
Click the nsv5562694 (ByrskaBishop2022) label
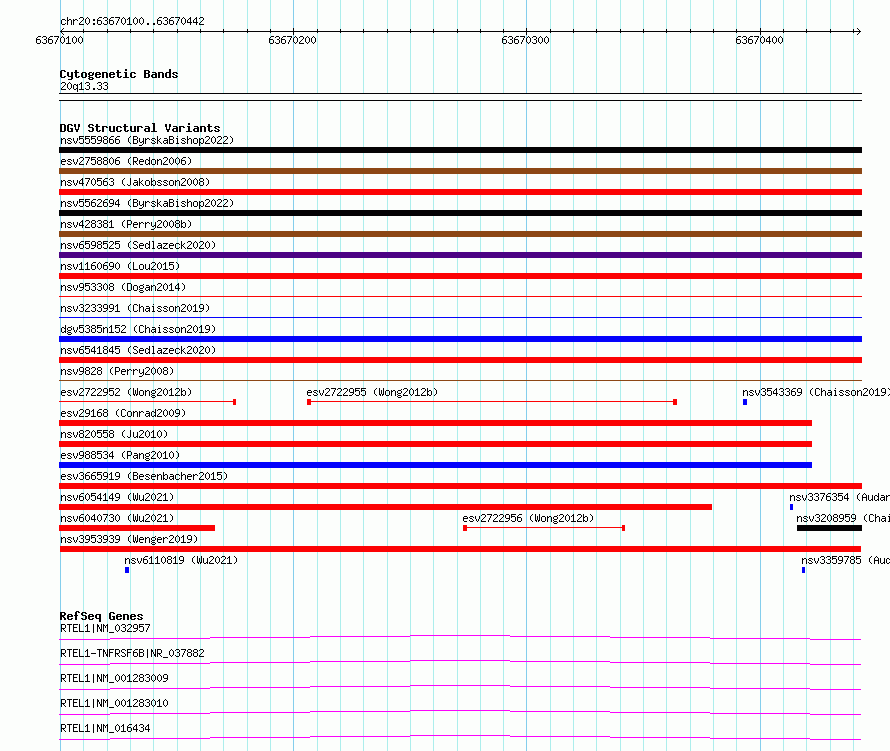click(146, 203)
